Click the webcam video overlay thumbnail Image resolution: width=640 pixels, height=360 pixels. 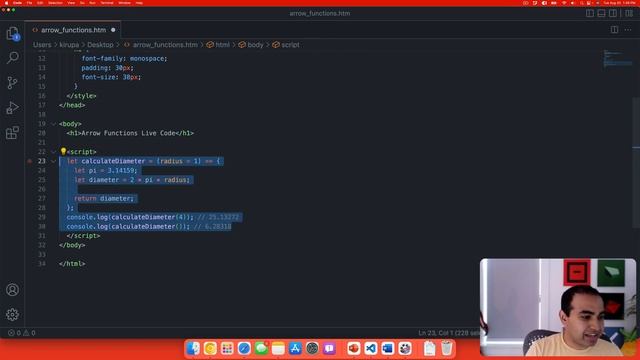tap(558, 307)
